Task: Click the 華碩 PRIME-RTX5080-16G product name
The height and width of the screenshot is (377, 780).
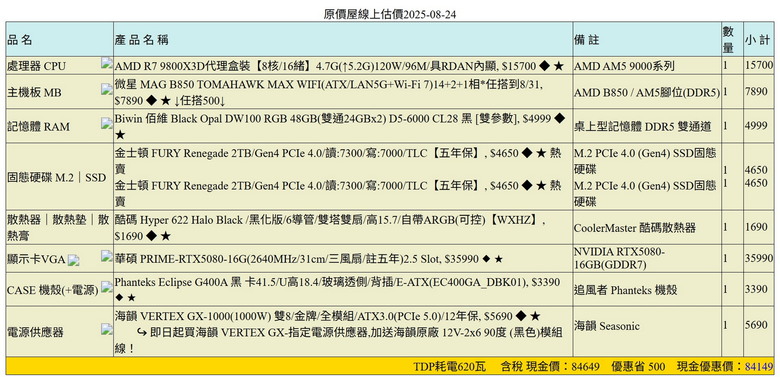Action: 309,259
